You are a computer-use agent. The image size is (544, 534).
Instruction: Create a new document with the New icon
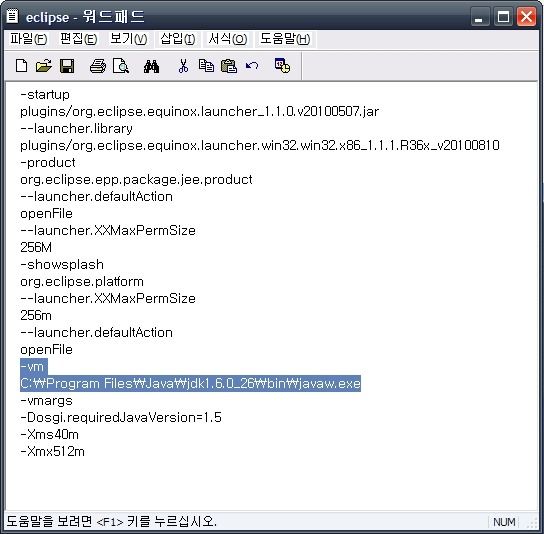(x=22, y=66)
